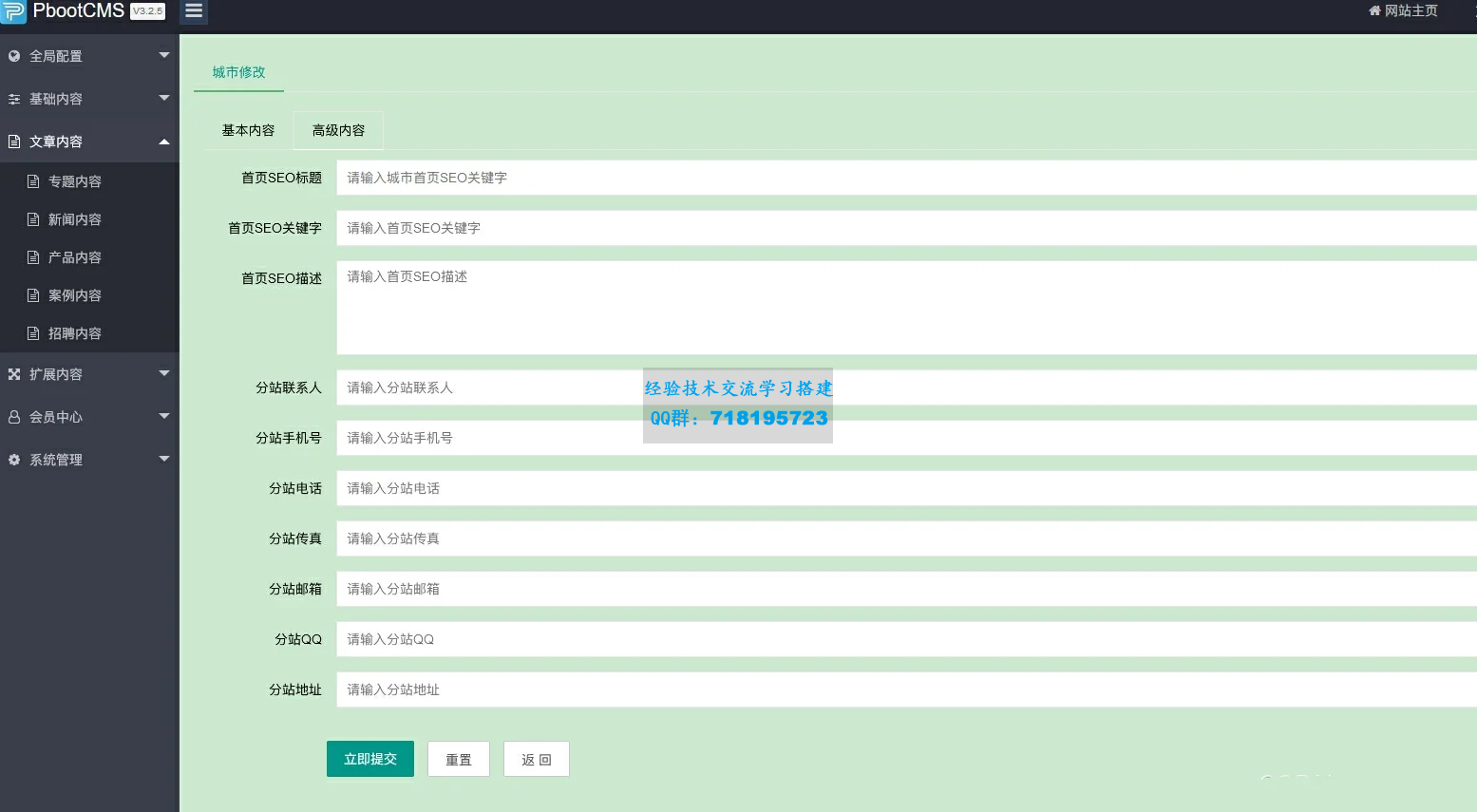Click the user icon for 会员中心
The image size is (1477, 812).
(x=14, y=417)
